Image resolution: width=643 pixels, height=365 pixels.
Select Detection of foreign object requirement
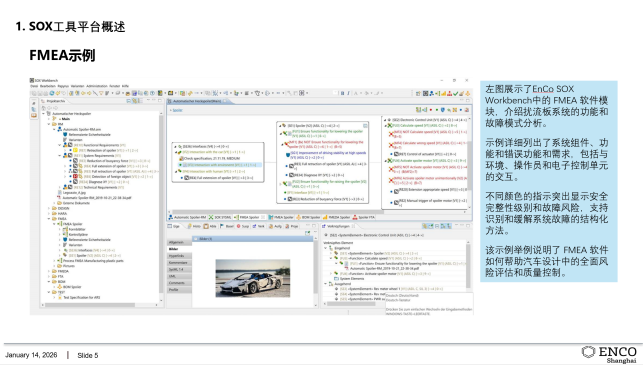[113, 176]
